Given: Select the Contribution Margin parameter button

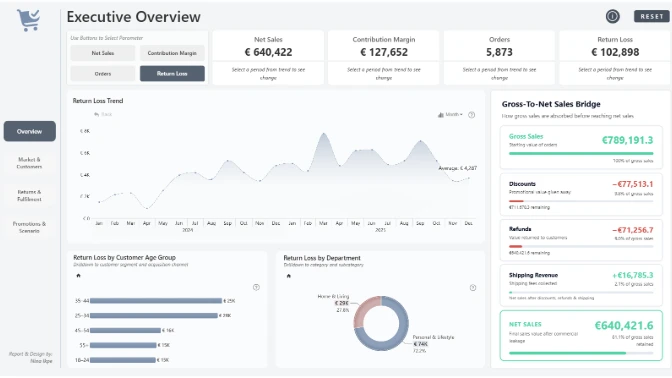Looking at the screenshot, I should point(172,53).
